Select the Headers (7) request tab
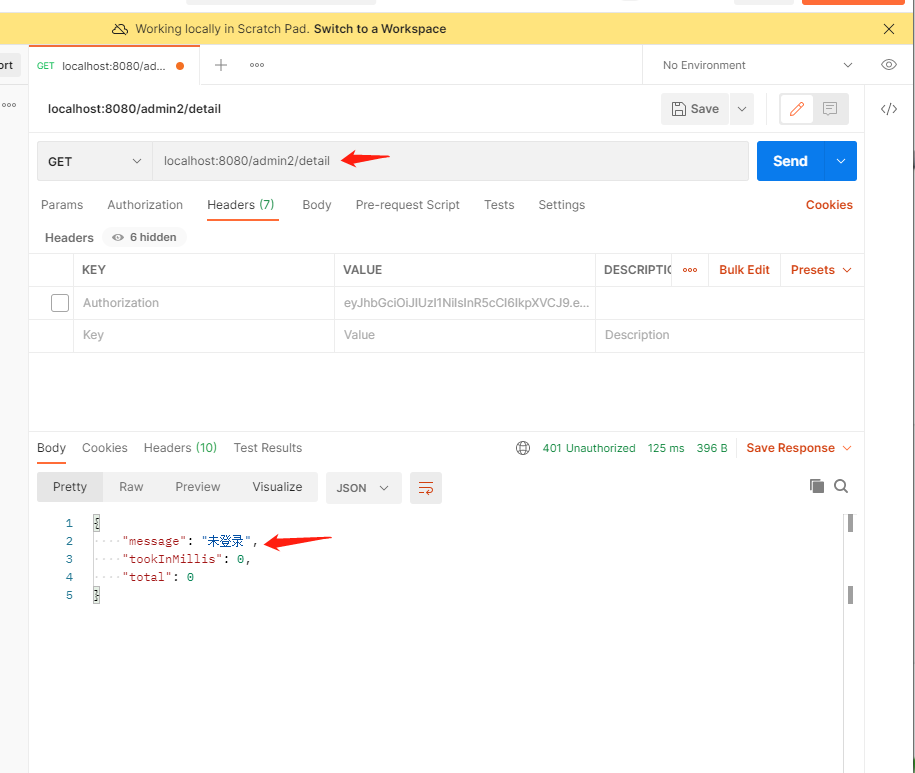This screenshot has width=915, height=773. click(241, 205)
